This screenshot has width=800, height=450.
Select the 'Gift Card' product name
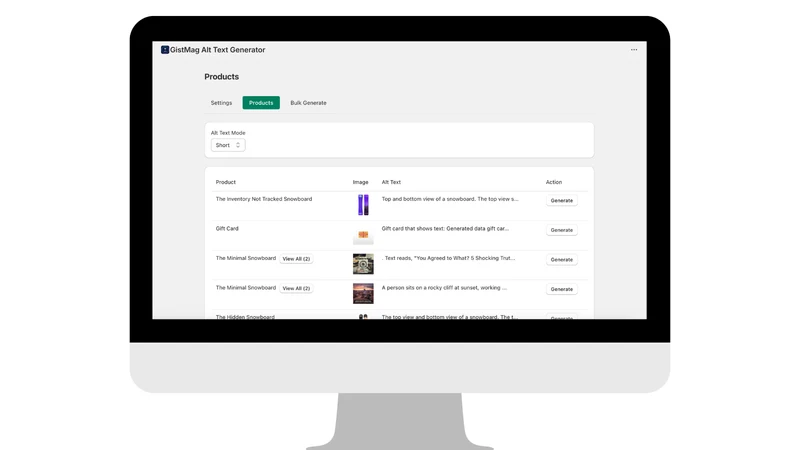tap(227, 229)
